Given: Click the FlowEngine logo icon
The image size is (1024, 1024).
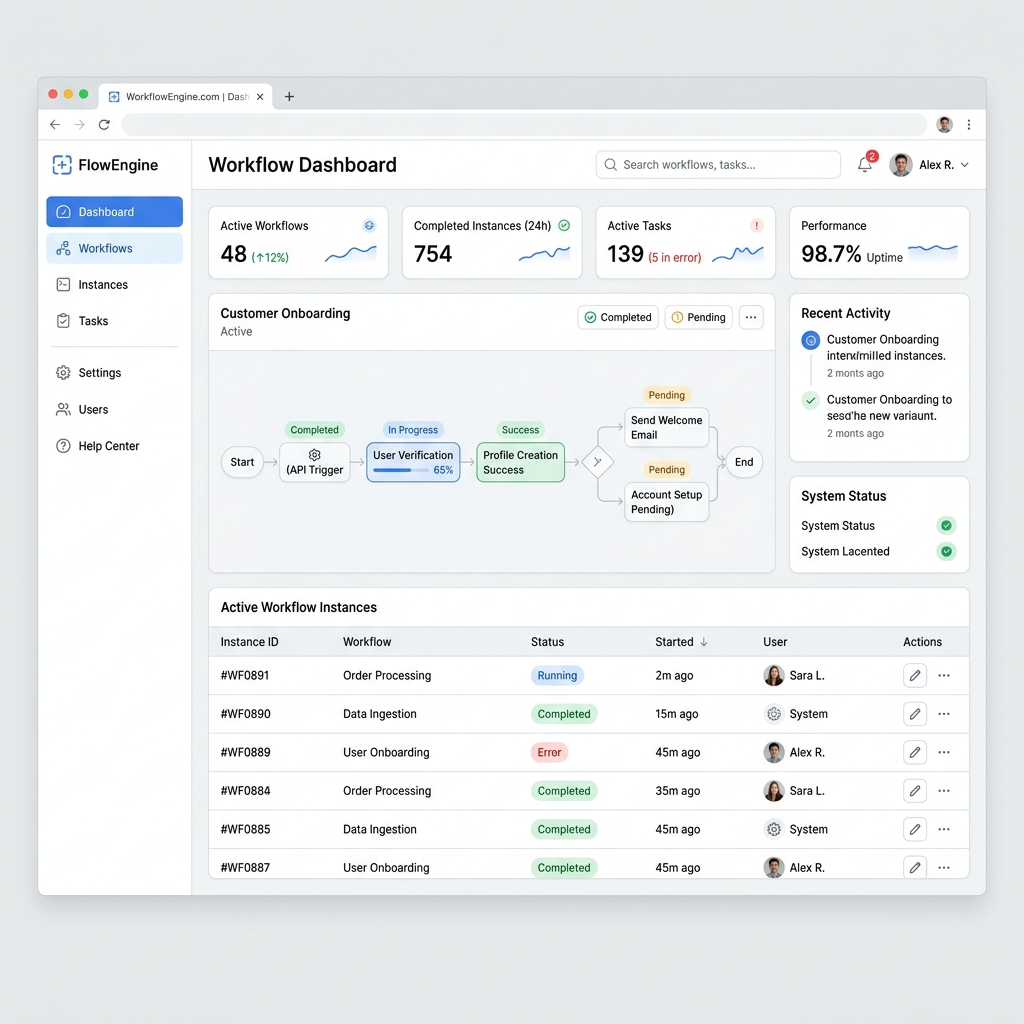Looking at the screenshot, I should (62, 165).
